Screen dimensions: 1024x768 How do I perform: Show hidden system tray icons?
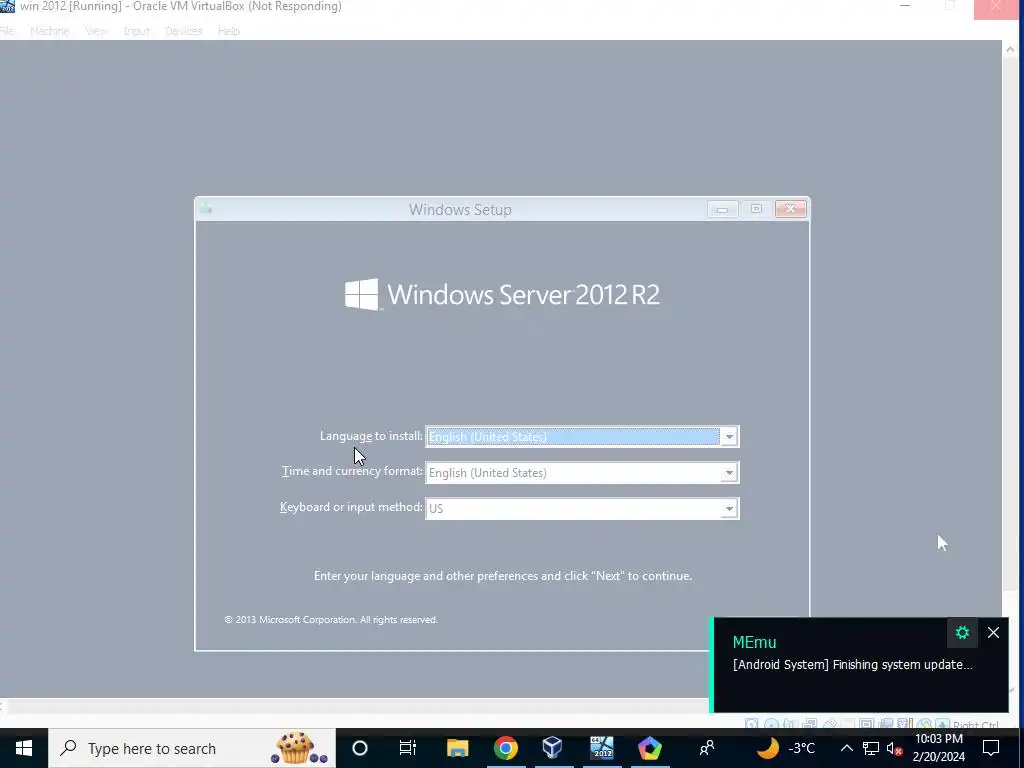point(846,748)
